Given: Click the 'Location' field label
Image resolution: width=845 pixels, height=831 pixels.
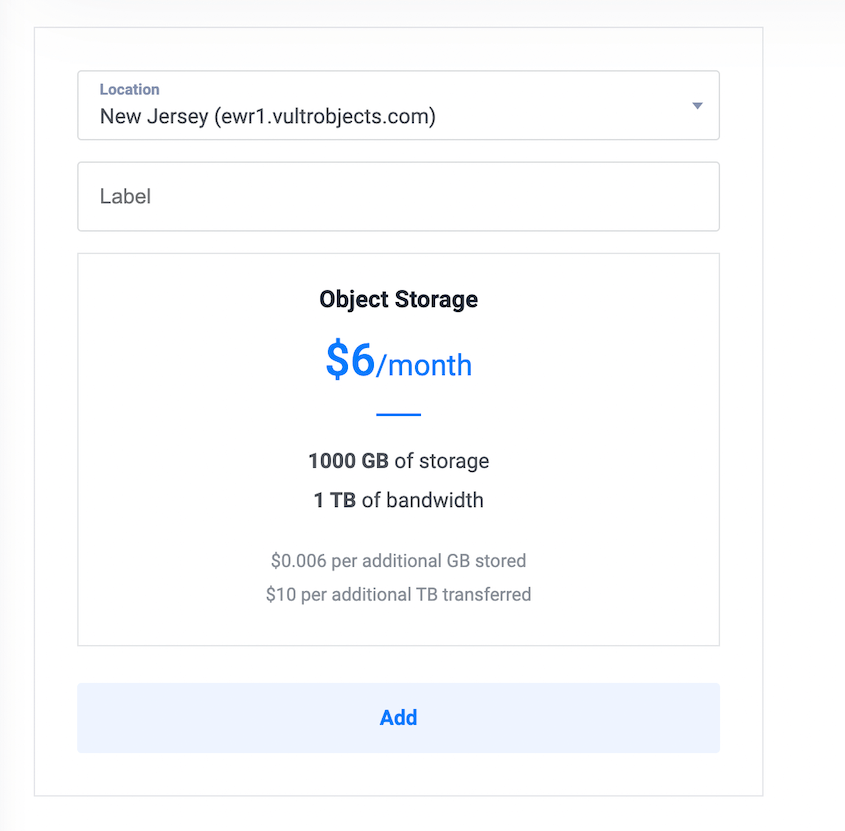Looking at the screenshot, I should [129, 89].
